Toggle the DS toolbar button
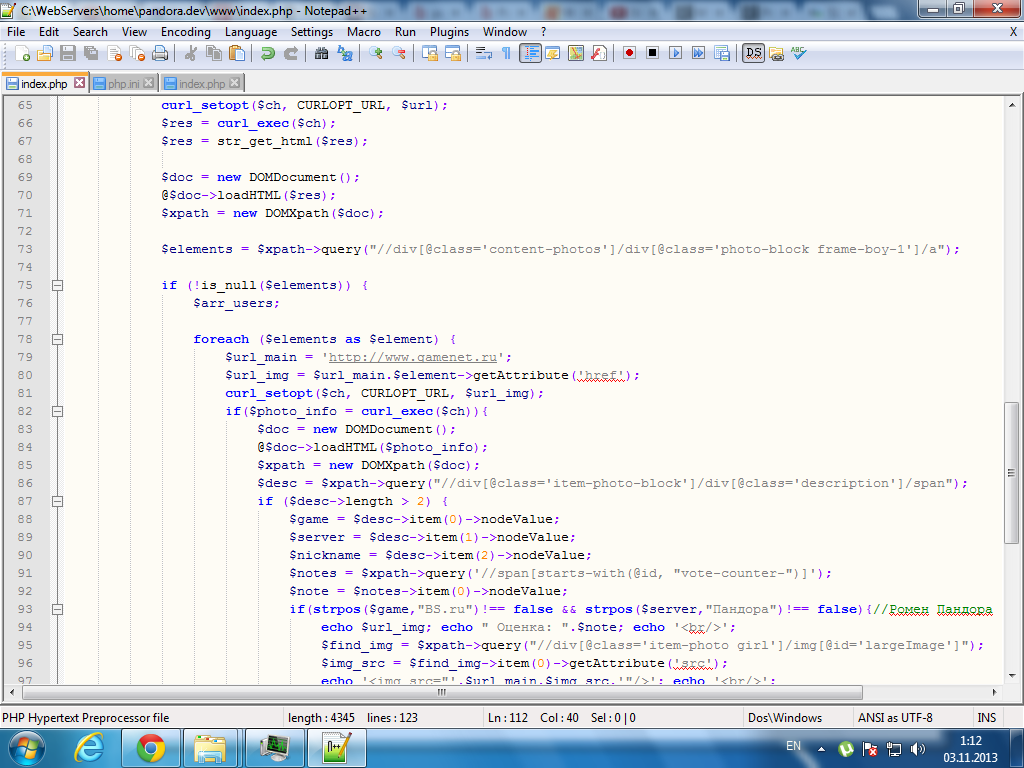 (753, 53)
